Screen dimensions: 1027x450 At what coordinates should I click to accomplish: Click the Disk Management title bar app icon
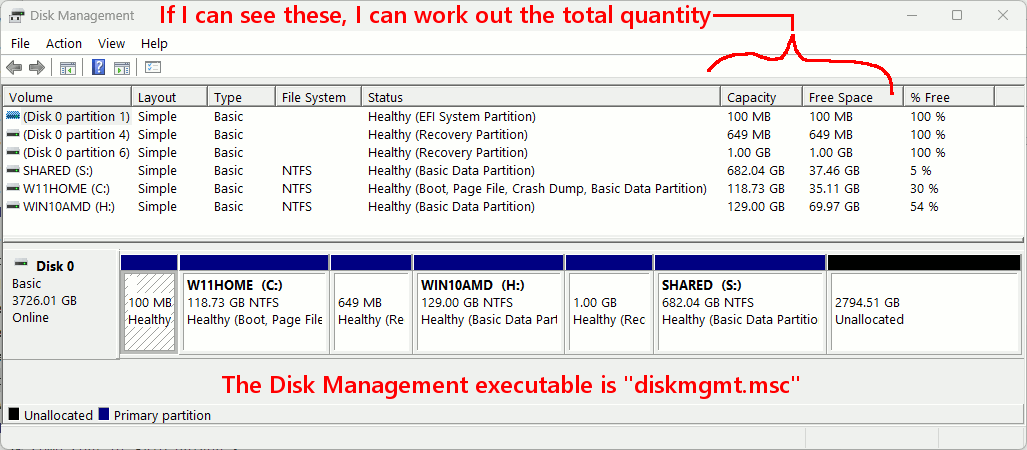18,15
